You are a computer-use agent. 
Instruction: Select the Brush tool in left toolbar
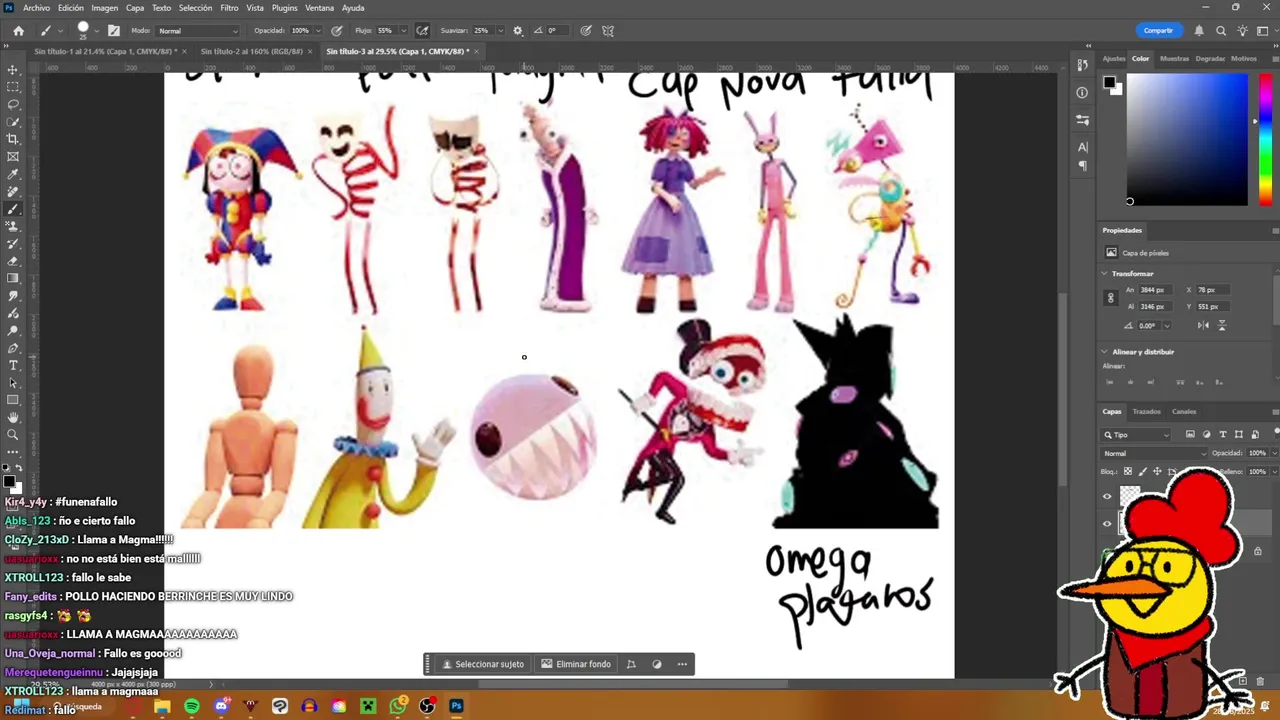pyautogui.click(x=13, y=209)
